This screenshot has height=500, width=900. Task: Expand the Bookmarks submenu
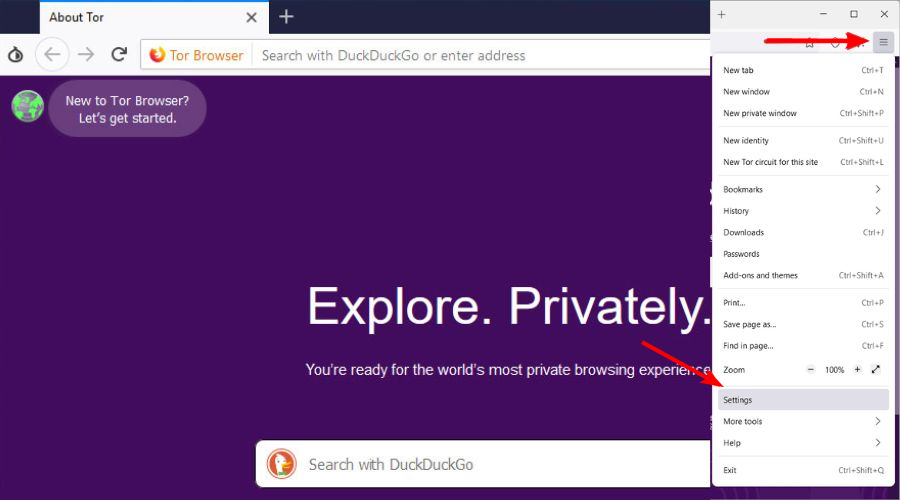pyautogui.click(x=803, y=189)
